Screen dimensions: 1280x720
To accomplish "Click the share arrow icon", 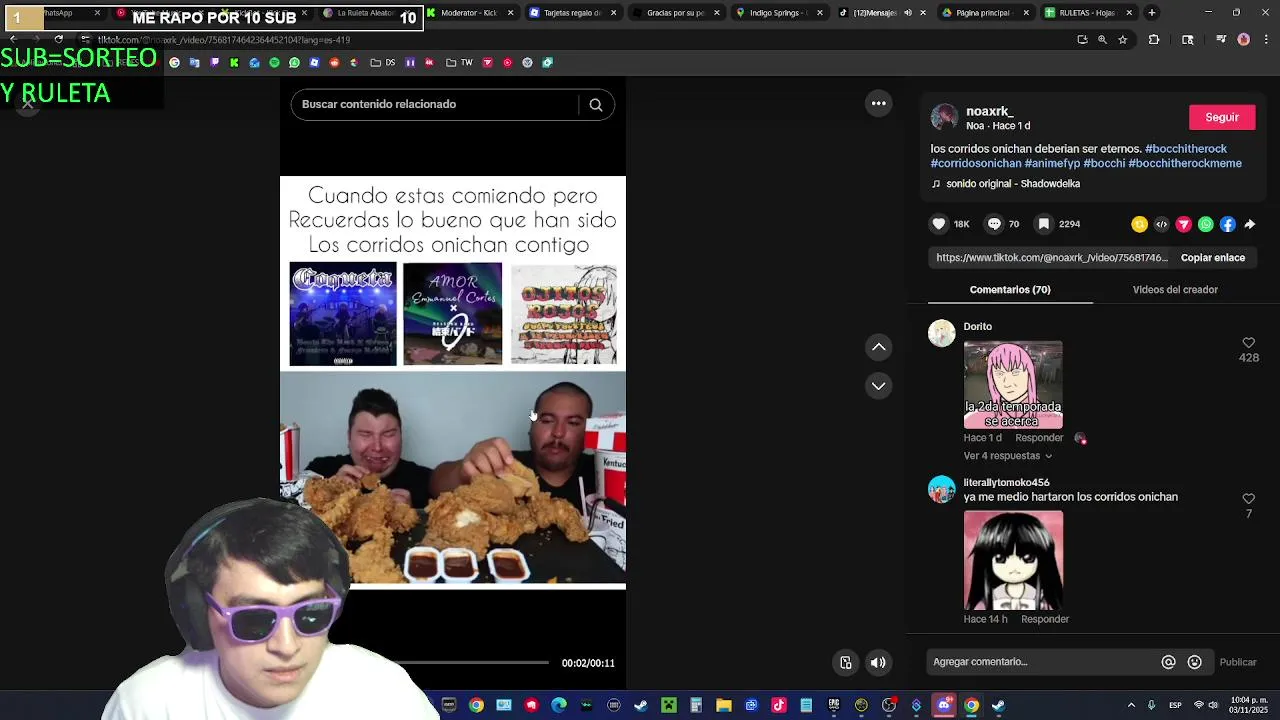I will (1249, 224).
